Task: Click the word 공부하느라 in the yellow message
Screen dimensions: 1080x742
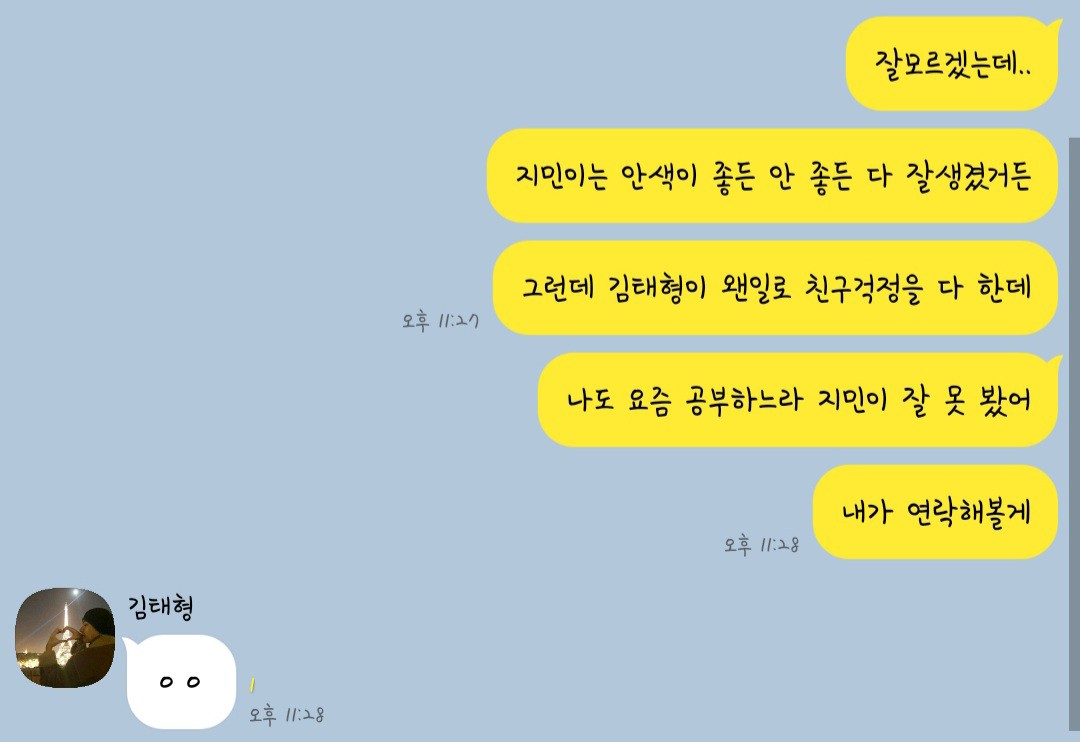Action: point(744,400)
